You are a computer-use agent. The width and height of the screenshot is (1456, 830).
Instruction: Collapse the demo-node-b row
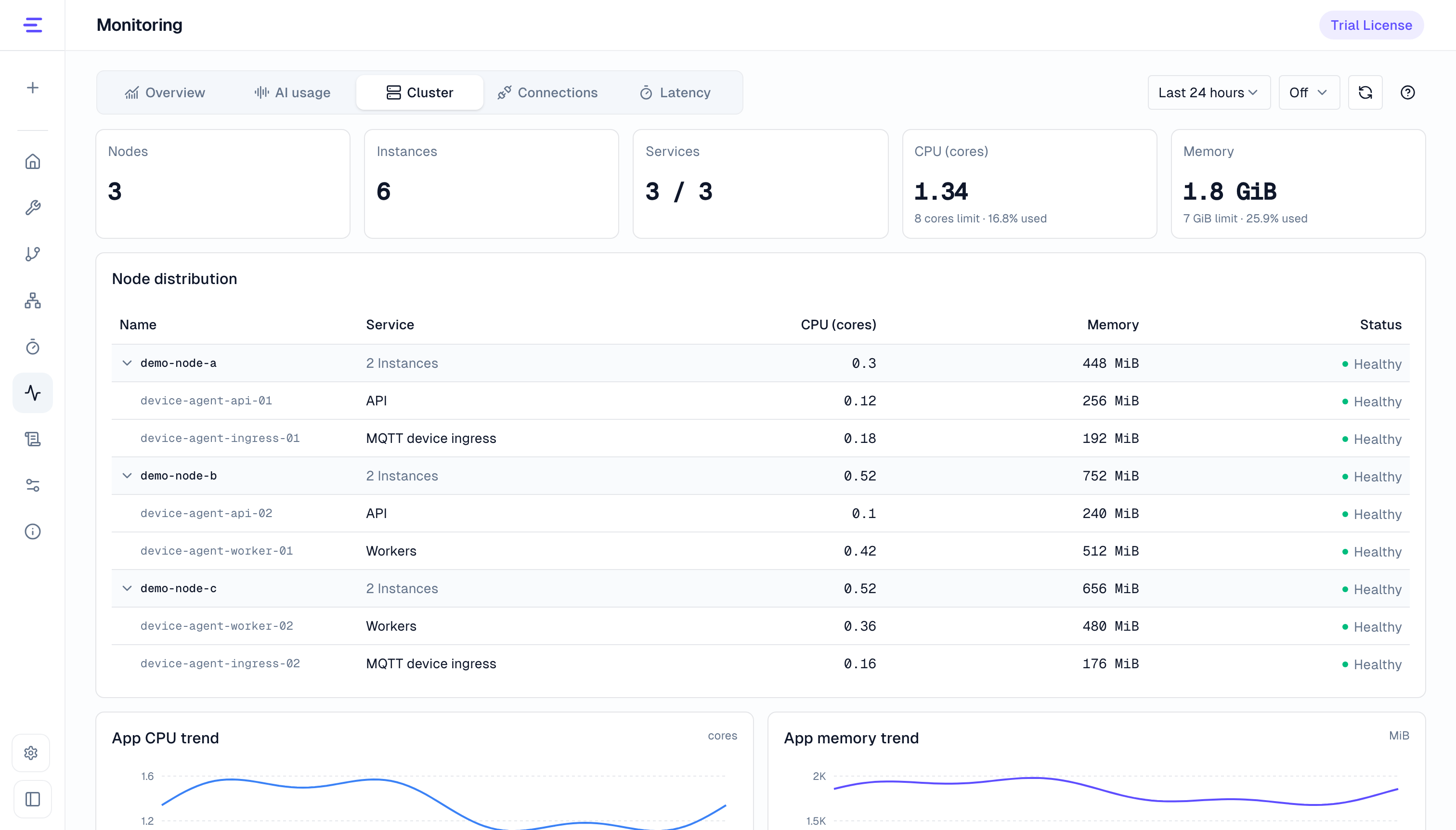(127, 476)
